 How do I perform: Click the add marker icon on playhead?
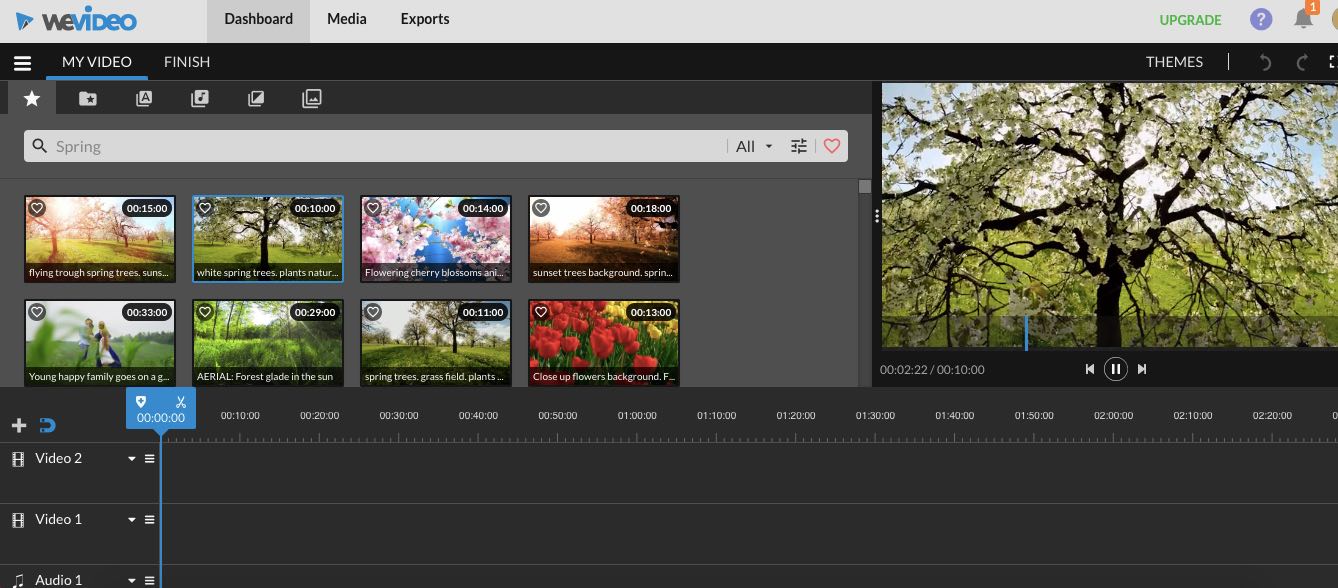point(141,402)
